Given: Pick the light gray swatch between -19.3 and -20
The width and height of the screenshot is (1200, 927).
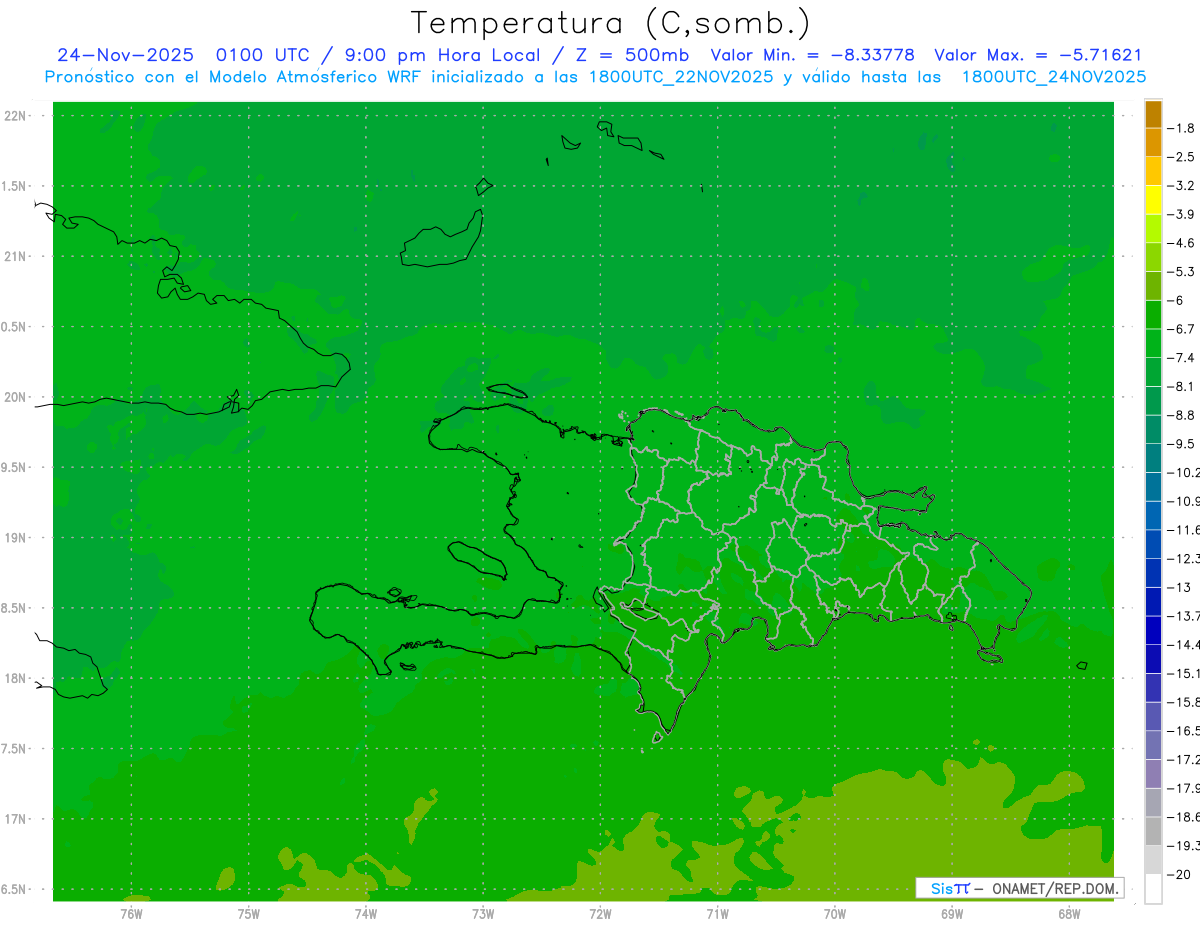Looking at the screenshot, I should (x=1153, y=860).
